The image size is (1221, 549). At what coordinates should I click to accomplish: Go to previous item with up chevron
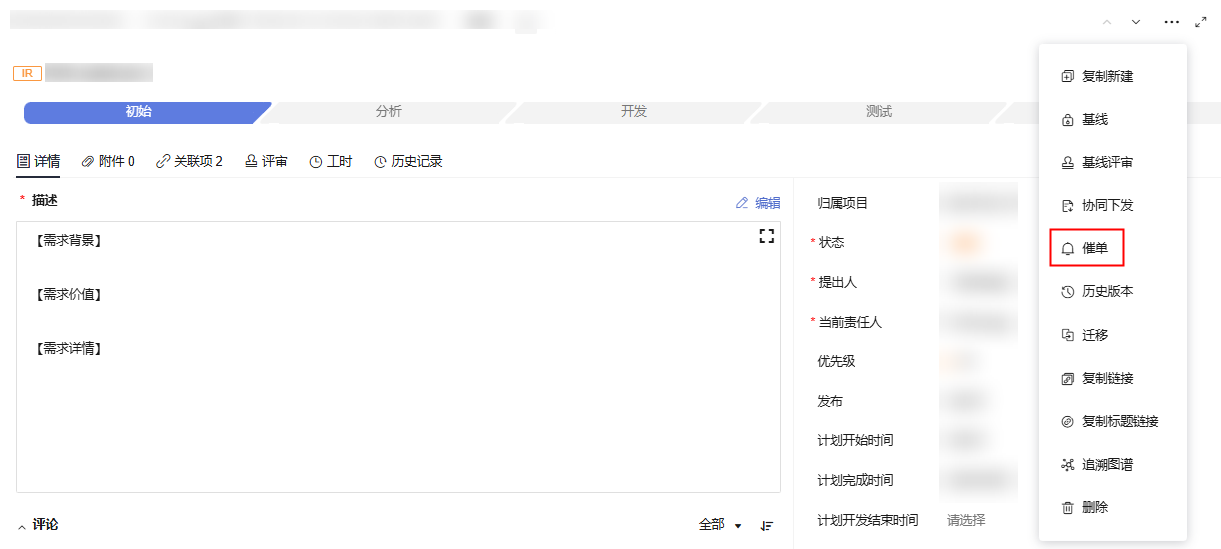pyautogui.click(x=1106, y=22)
